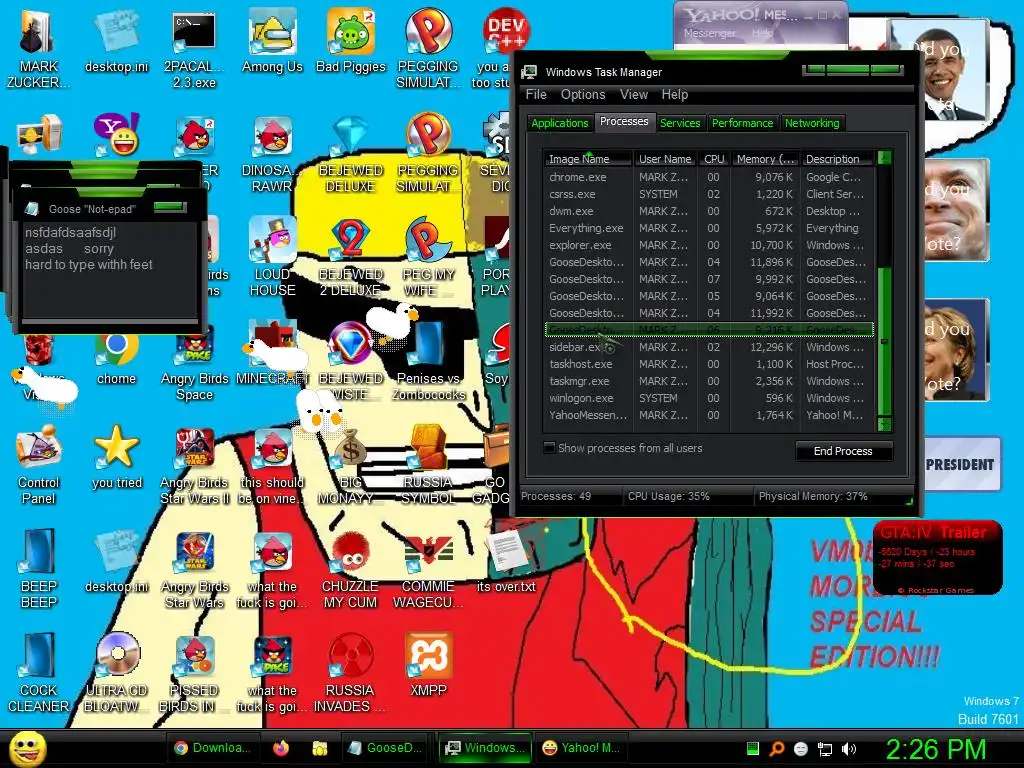Click the End Process button

843,451
